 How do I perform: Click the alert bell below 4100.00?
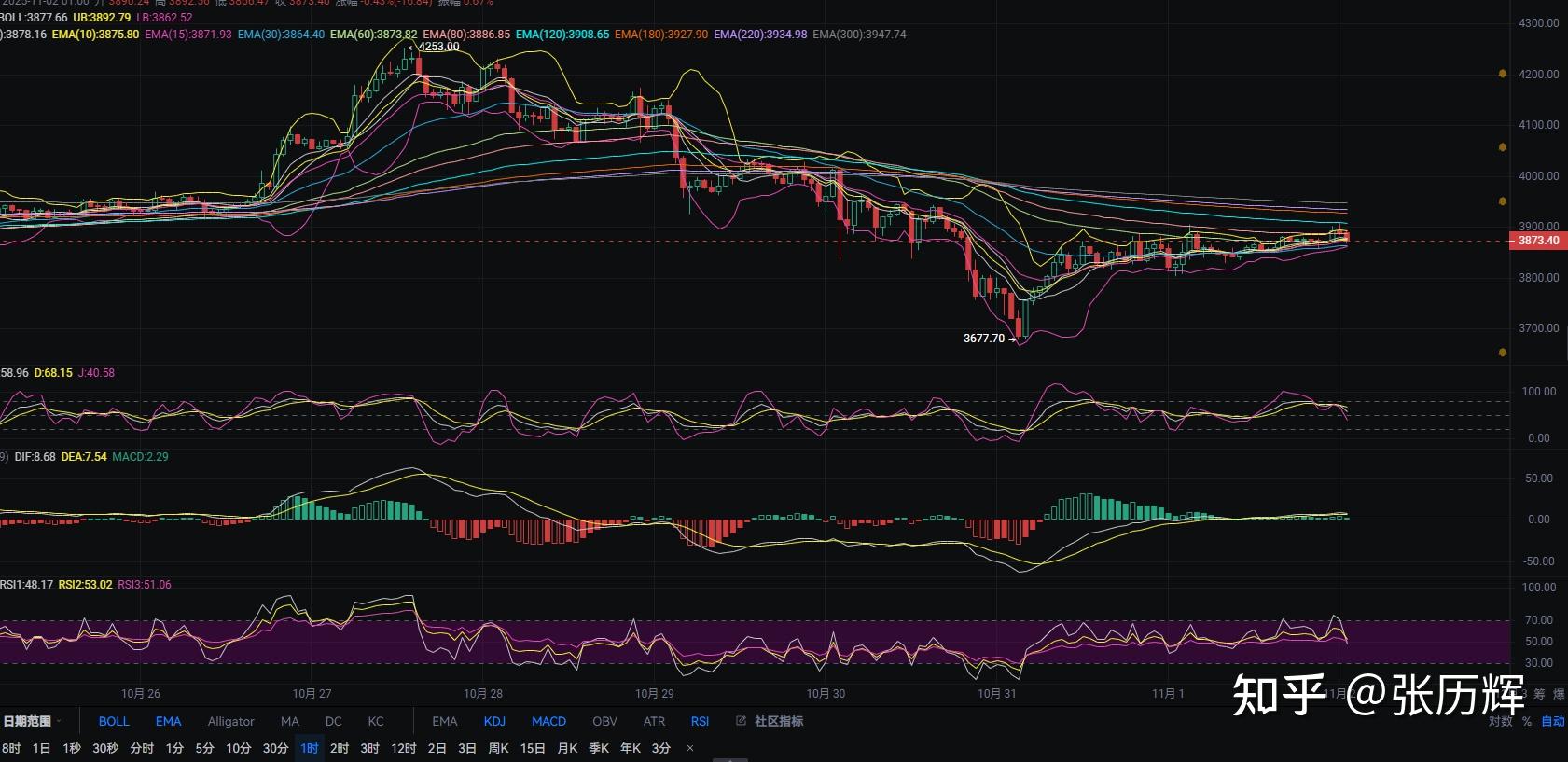coord(1502,147)
